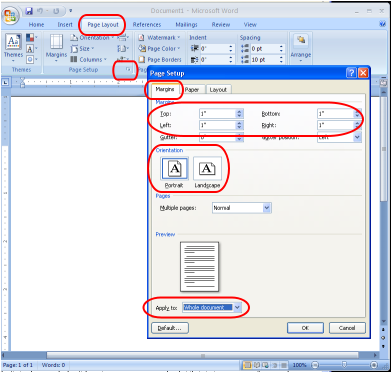The height and width of the screenshot is (373, 392).
Task: Click Words: 0 in status bar
Action: click(x=54, y=365)
